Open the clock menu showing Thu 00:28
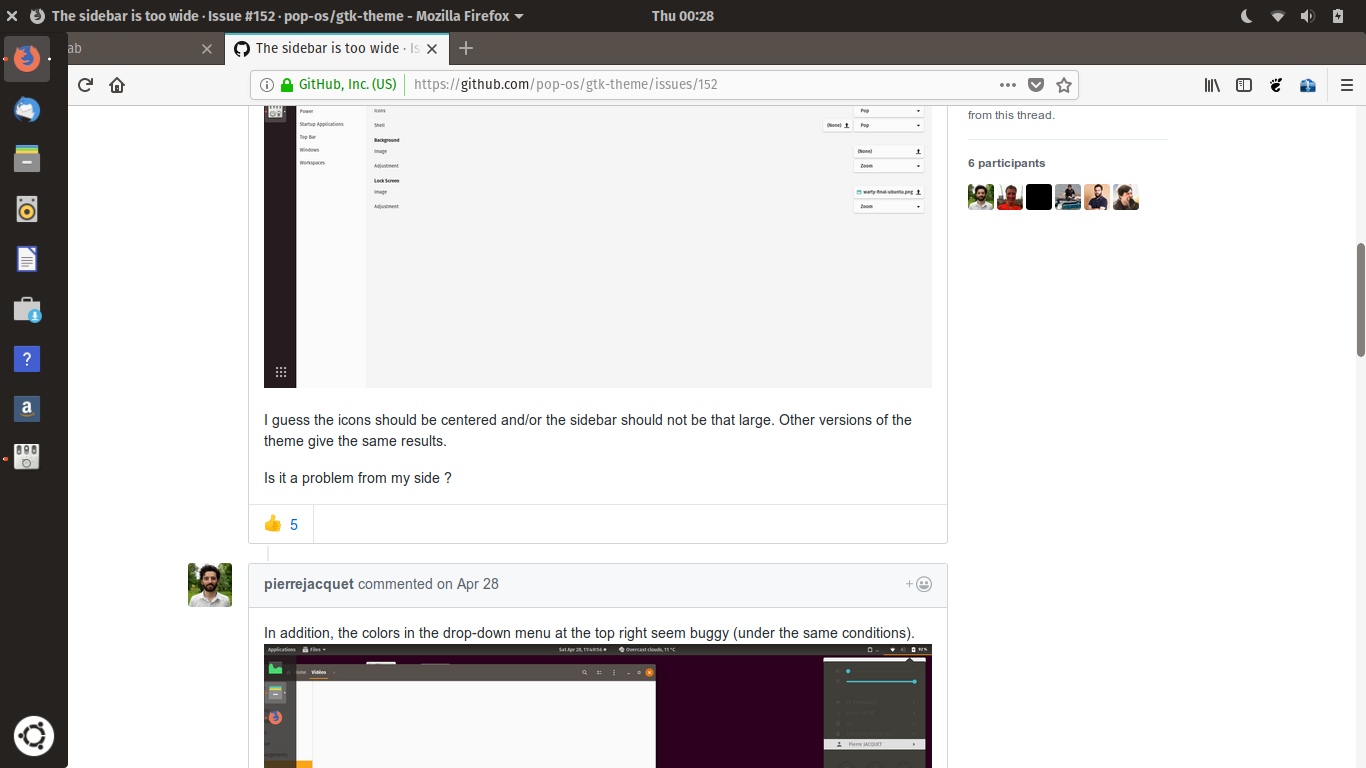1366x768 pixels. tap(683, 15)
